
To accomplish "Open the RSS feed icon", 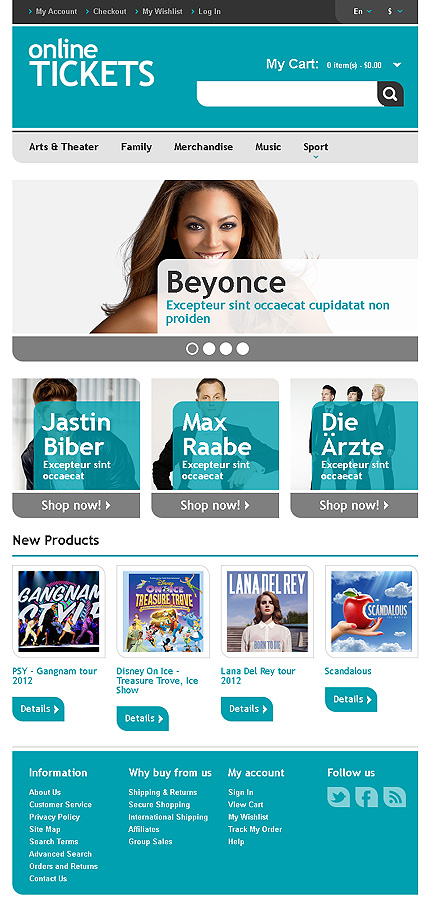I will (394, 797).
